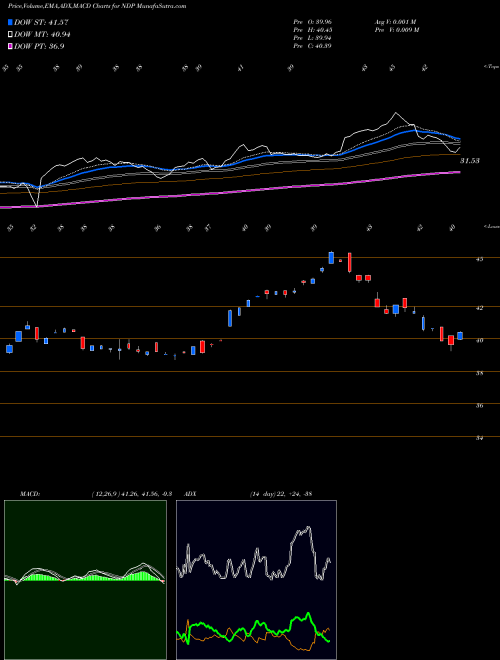The width and height of the screenshot is (500, 660).
Task: Click the 31.53 EMA price label
Action: coord(470,161)
